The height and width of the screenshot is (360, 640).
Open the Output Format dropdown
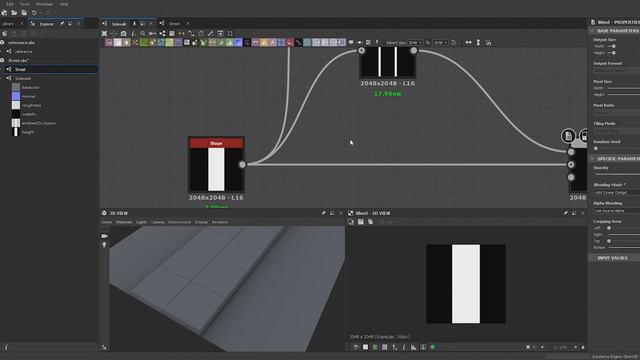coord(616,70)
